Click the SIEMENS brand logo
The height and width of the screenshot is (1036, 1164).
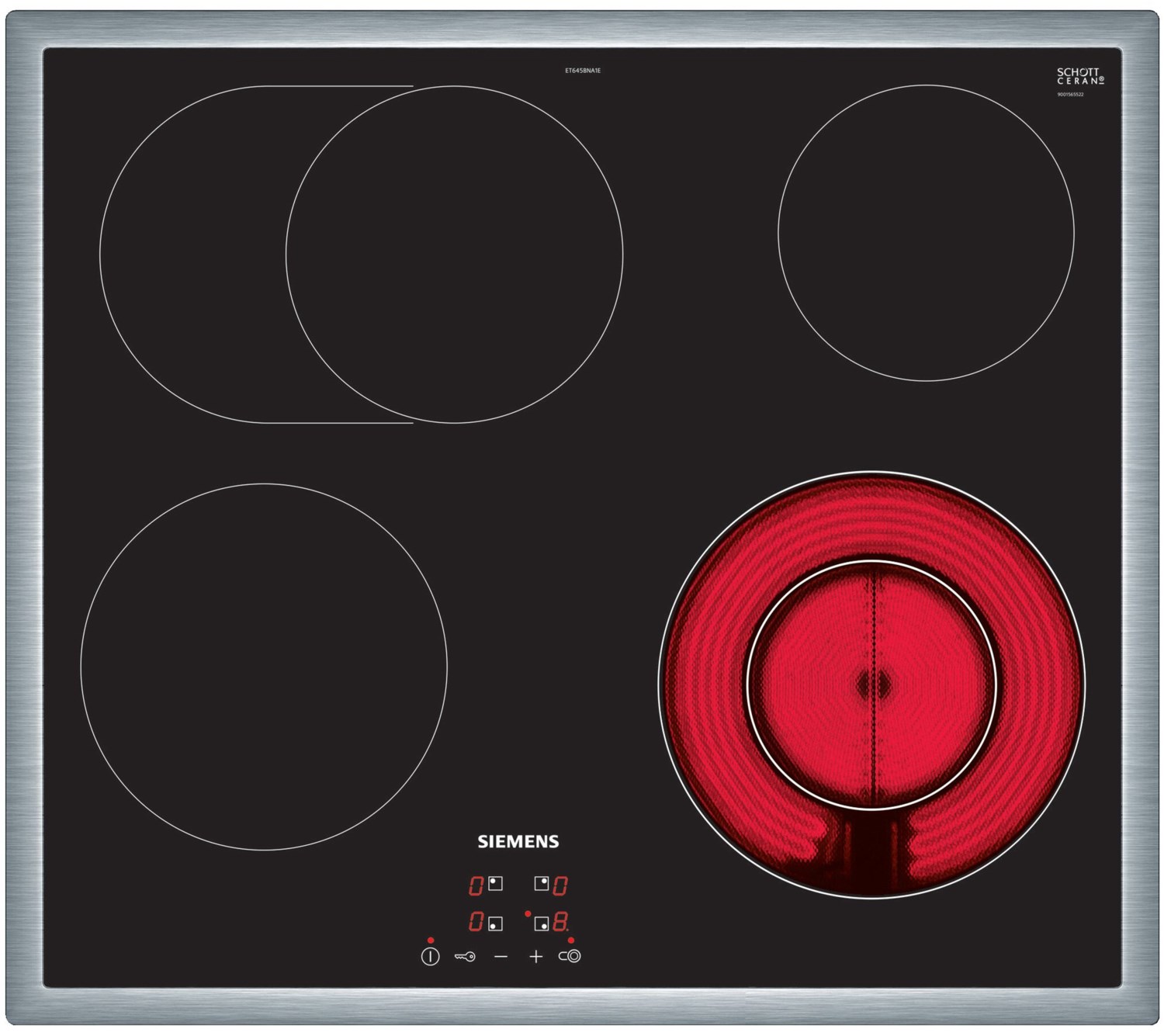coord(518,842)
